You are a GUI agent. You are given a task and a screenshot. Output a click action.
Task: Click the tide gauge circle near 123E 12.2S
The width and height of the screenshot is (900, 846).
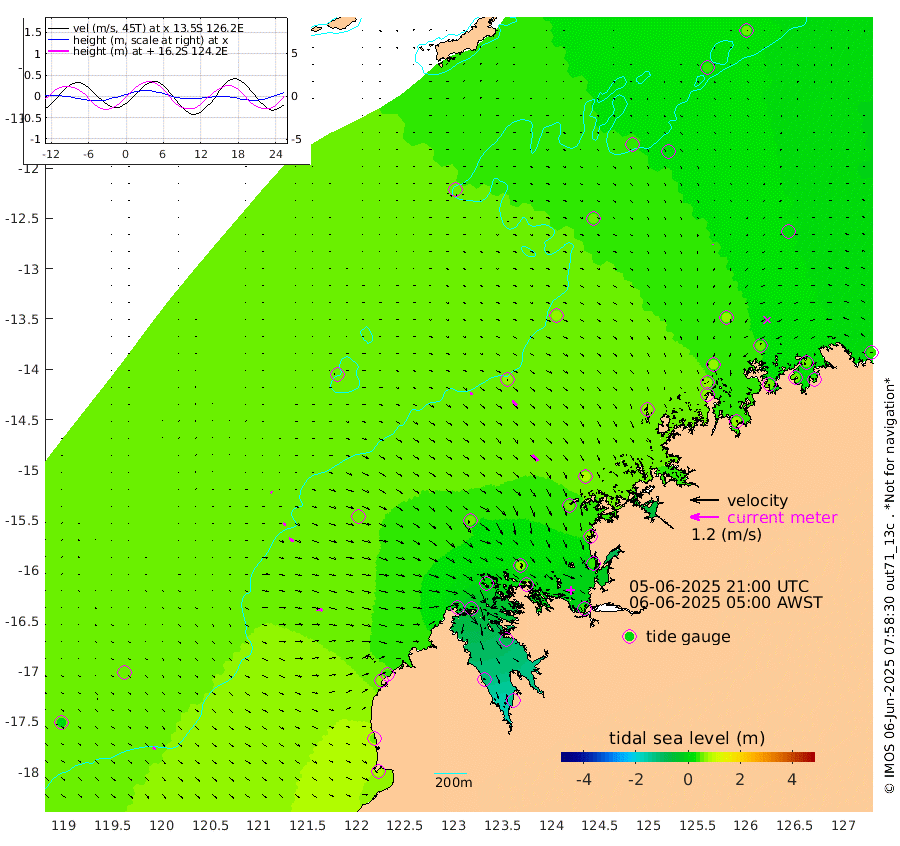[455, 189]
